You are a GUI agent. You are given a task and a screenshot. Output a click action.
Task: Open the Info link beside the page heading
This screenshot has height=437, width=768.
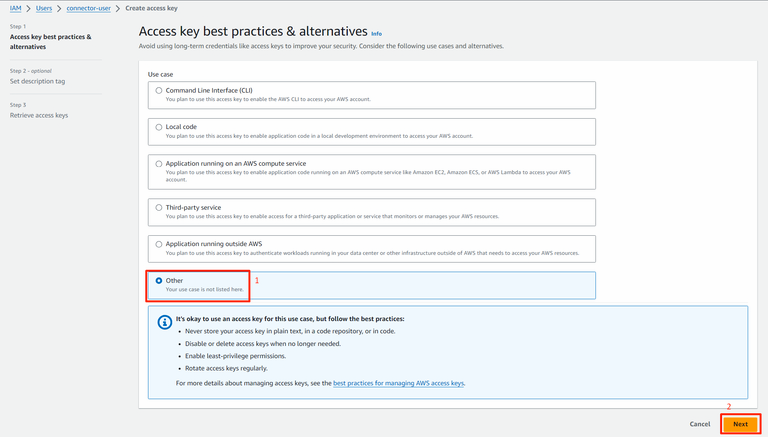[x=376, y=33]
